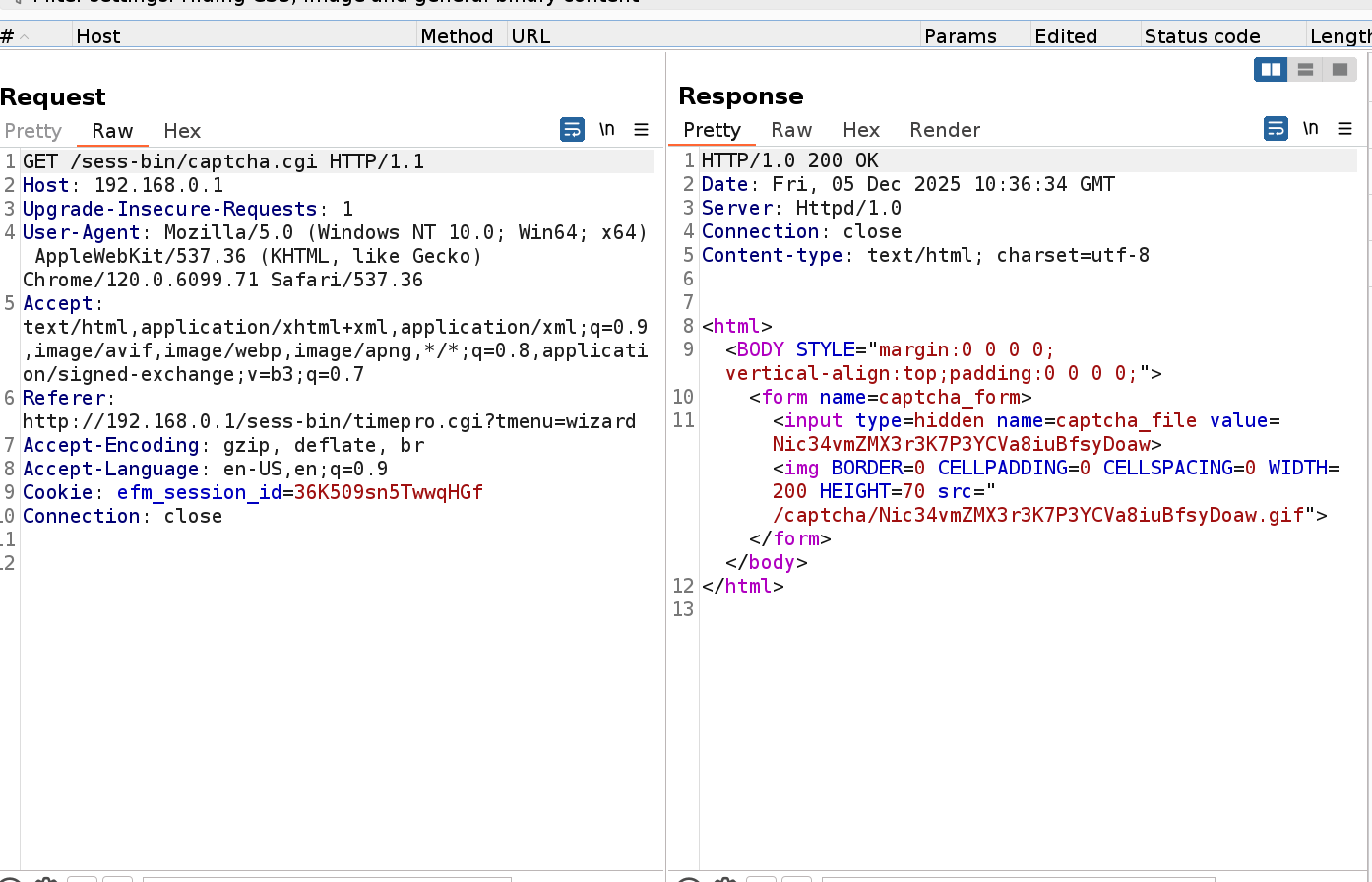
Task: Open the Request Hex tab
Action: click(182, 131)
